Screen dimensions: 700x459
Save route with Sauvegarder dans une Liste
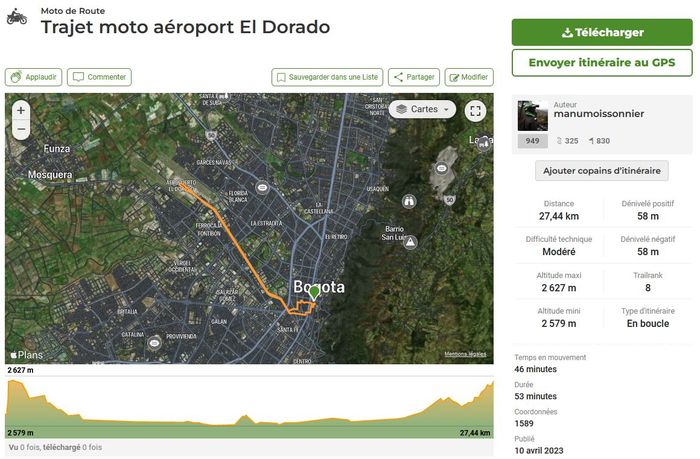pyautogui.click(x=327, y=77)
